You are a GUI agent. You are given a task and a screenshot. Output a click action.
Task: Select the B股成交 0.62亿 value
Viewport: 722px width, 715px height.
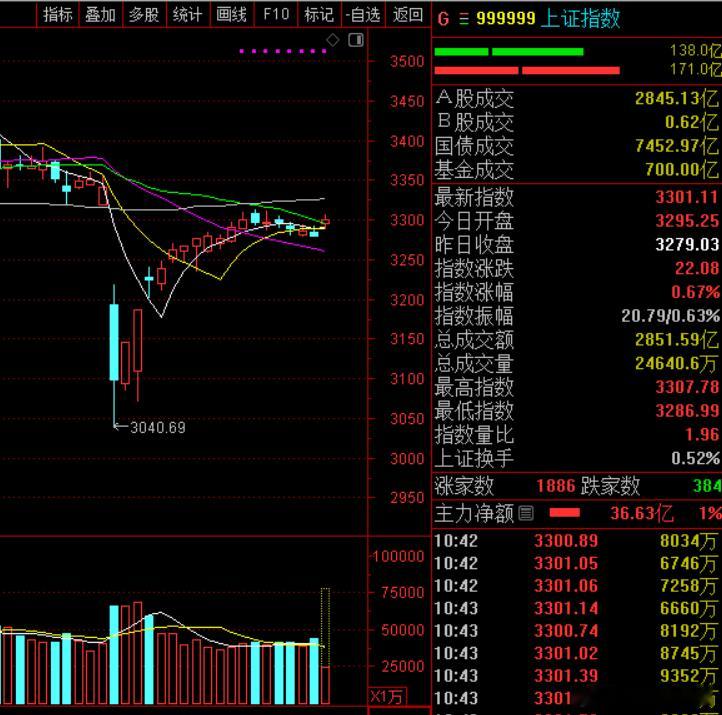(x=692, y=122)
